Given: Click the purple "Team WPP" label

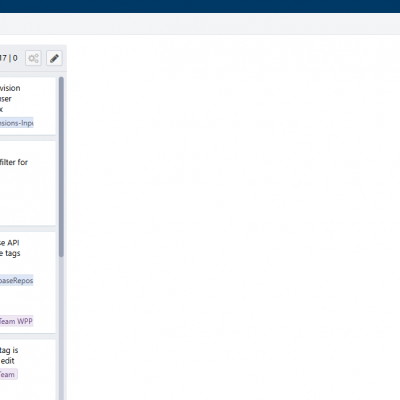Looking at the screenshot, I should [x=17, y=321].
